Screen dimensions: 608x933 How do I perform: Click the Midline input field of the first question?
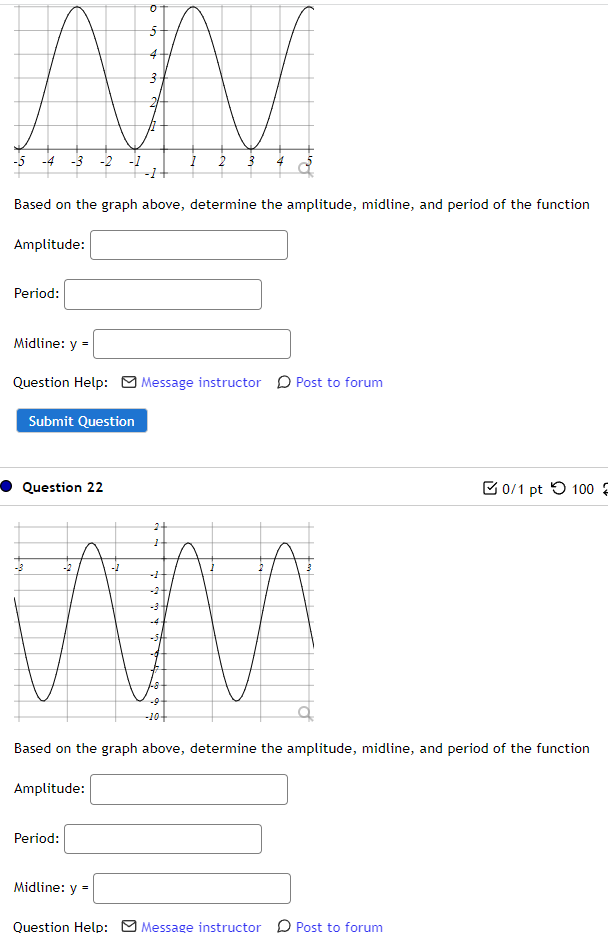pyautogui.click(x=191, y=343)
